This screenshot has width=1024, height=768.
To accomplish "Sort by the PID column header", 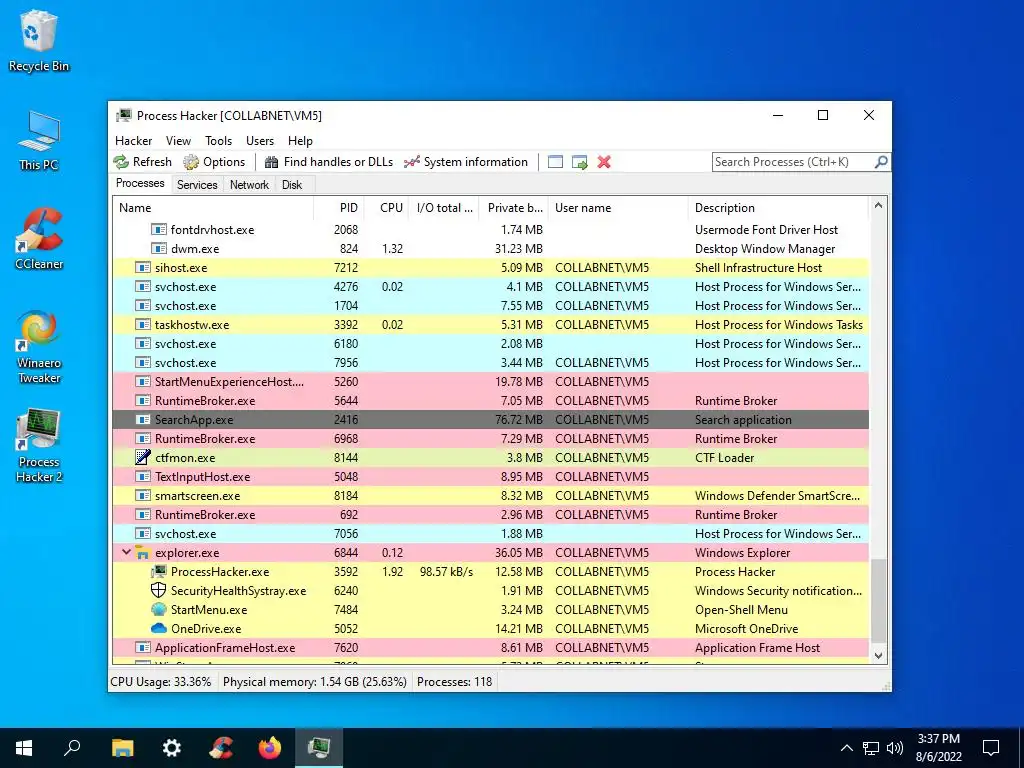I will pyautogui.click(x=339, y=208).
